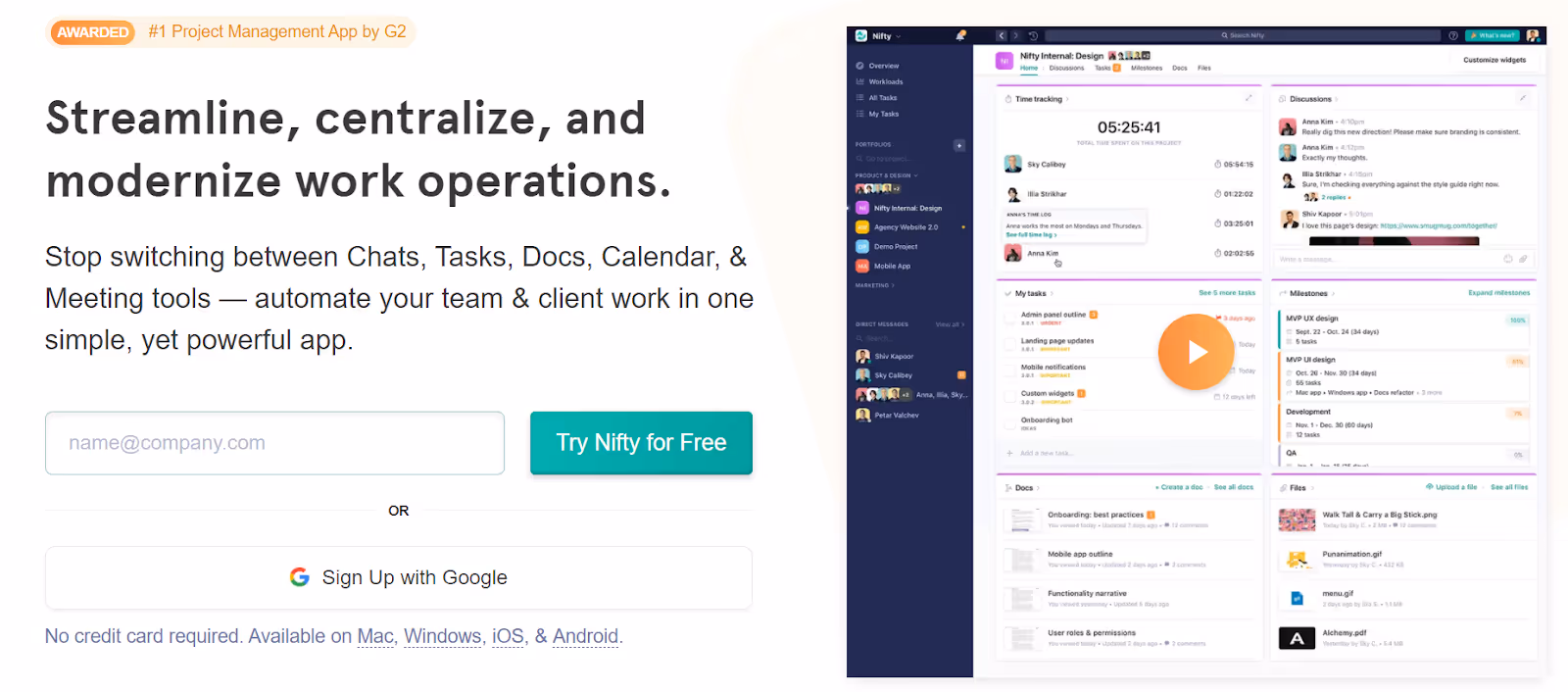Click MVP UI design progress badge

pos(1517,362)
